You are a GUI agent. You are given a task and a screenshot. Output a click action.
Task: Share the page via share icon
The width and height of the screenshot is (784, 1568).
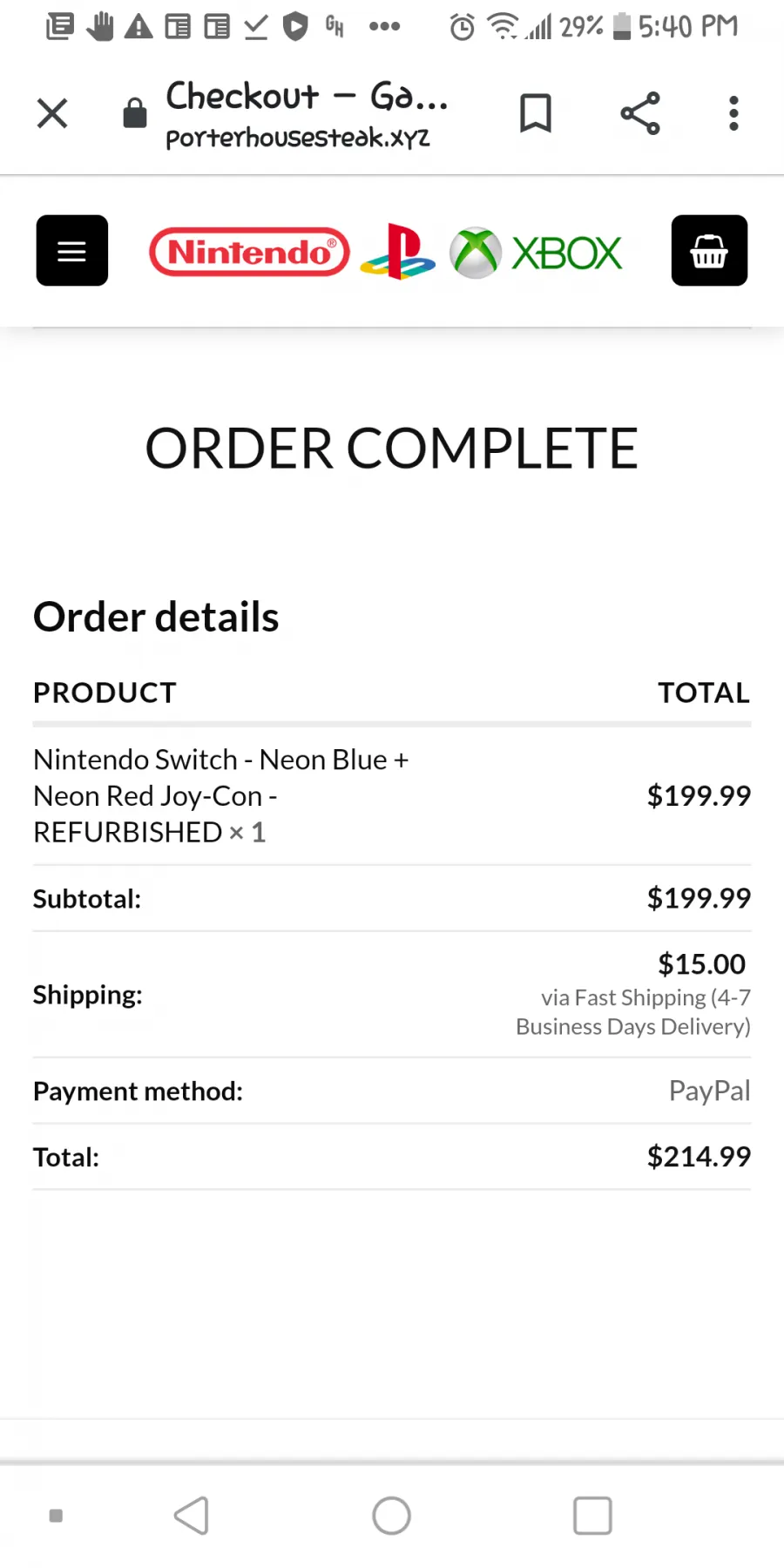tap(640, 113)
